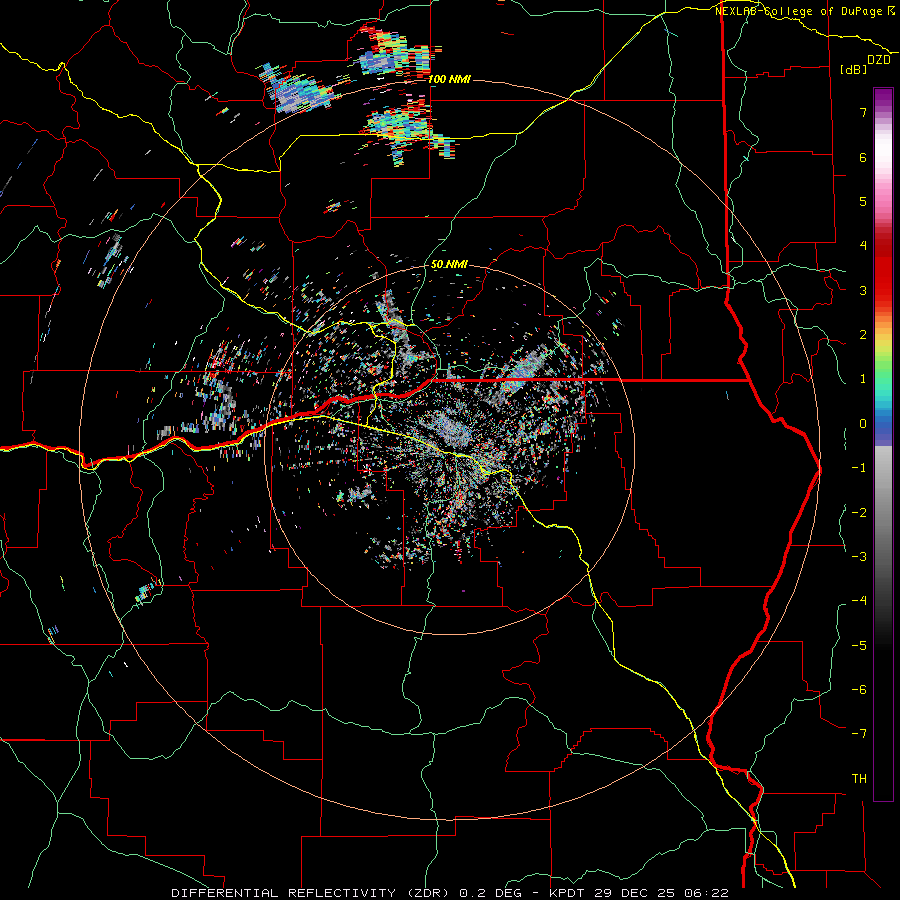The width and height of the screenshot is (900, 900).
Task: Click the 0 value on the color scale
Action: click(x=863, y=424)
